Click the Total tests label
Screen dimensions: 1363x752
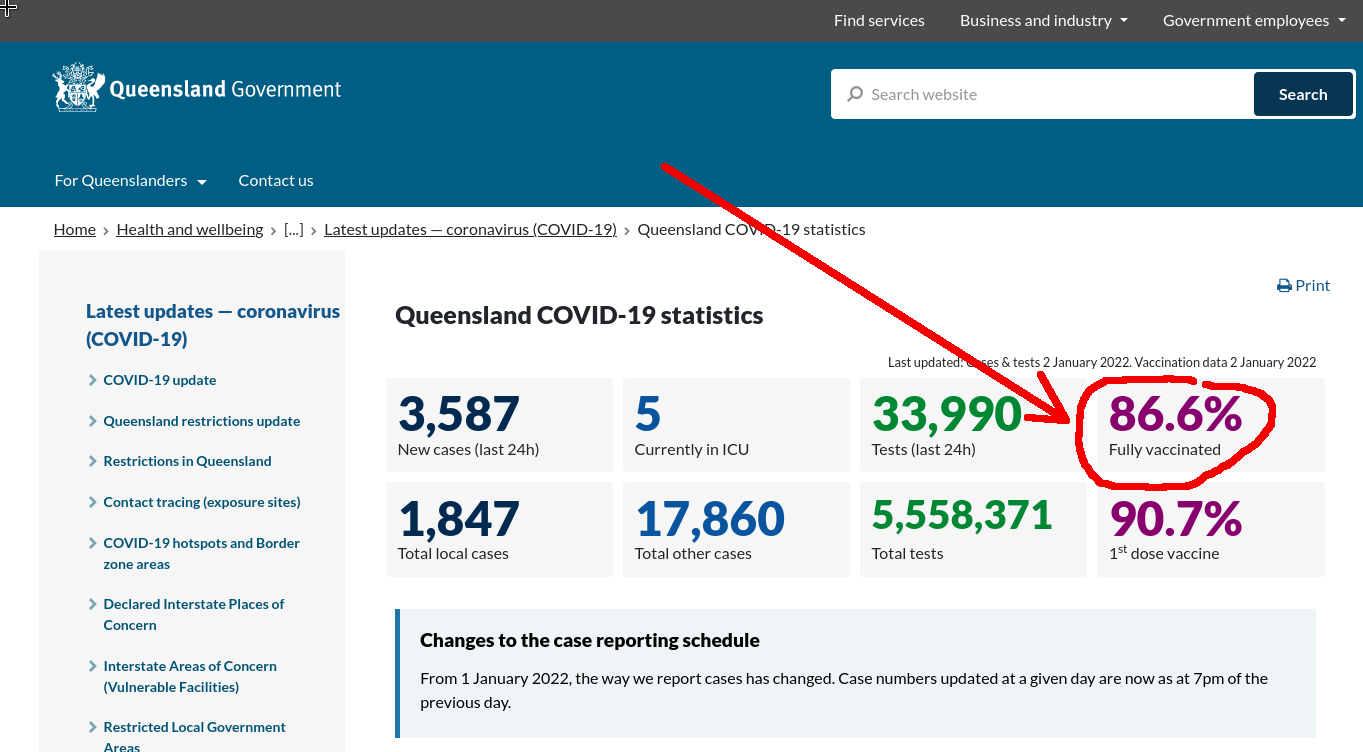(907, 554)
